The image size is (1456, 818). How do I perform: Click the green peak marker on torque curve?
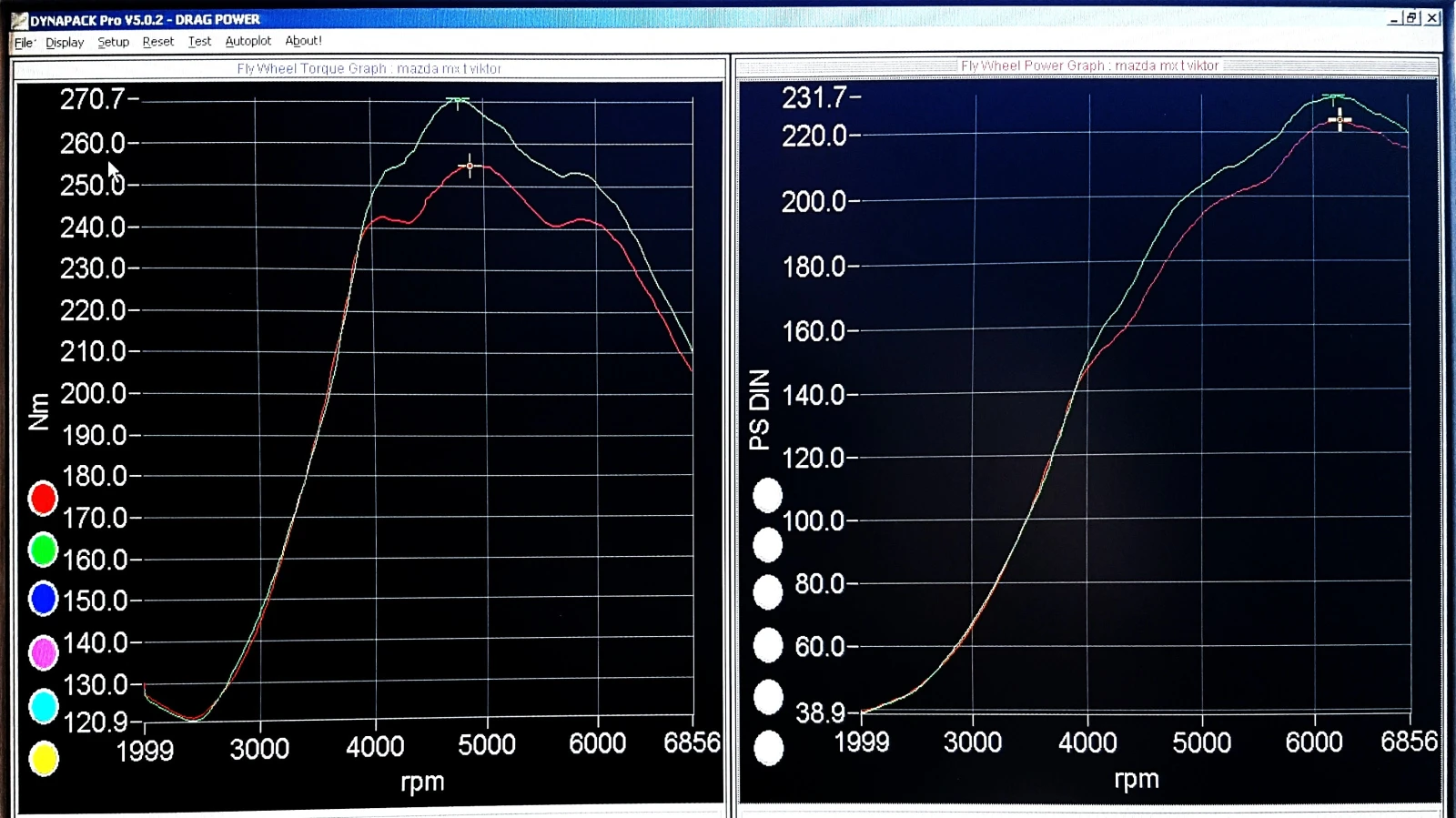[458, 102]
